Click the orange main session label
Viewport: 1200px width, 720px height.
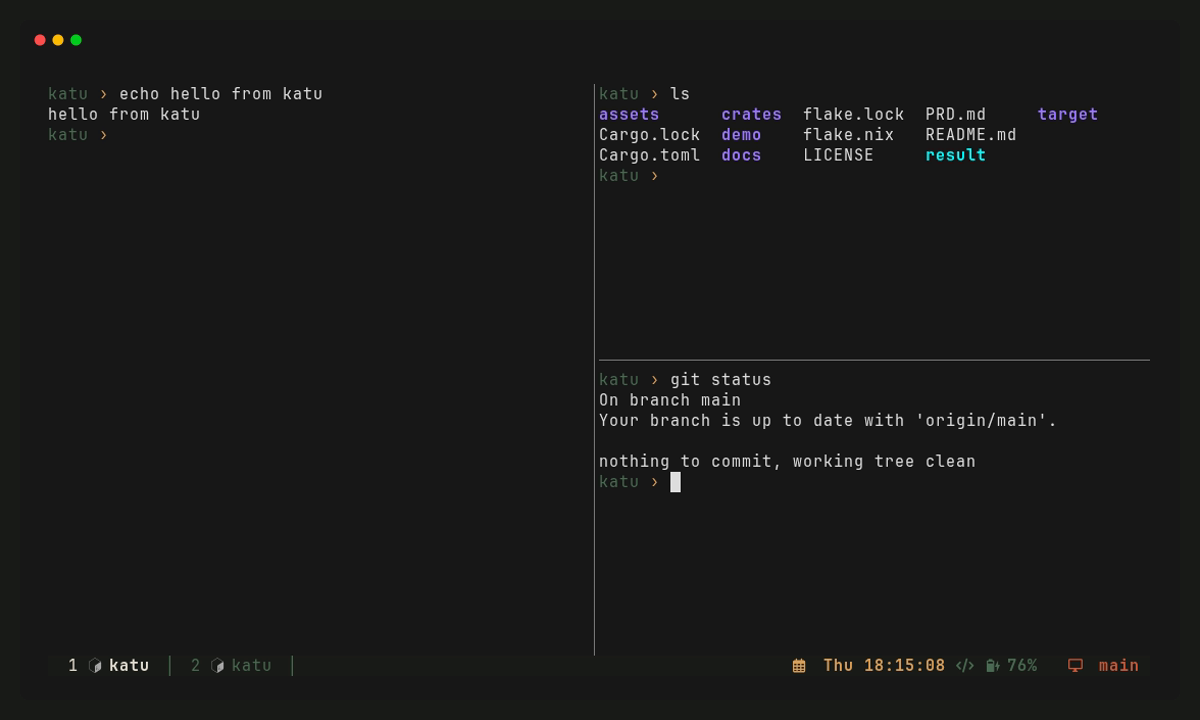(1119, 666)
